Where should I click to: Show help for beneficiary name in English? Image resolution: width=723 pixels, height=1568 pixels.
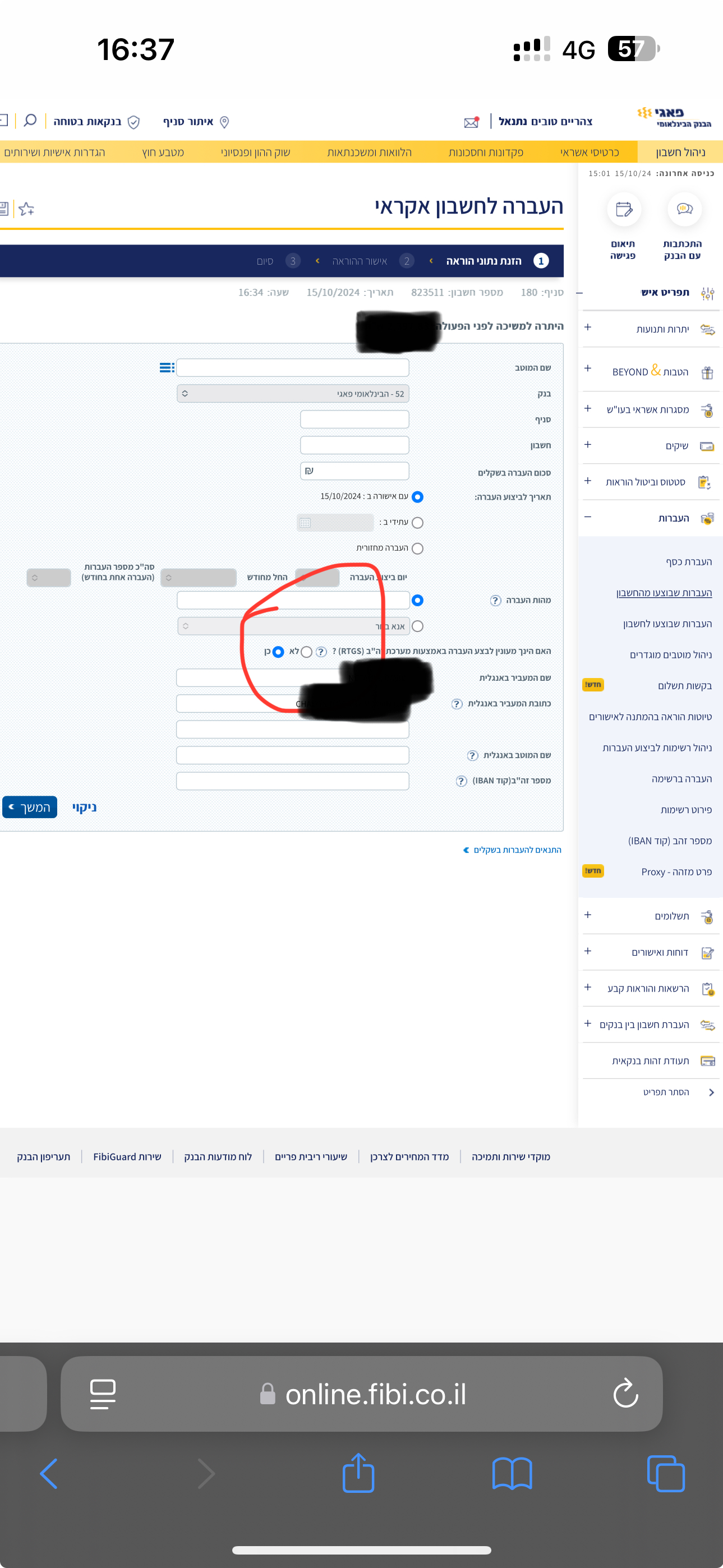click(472, 755)
